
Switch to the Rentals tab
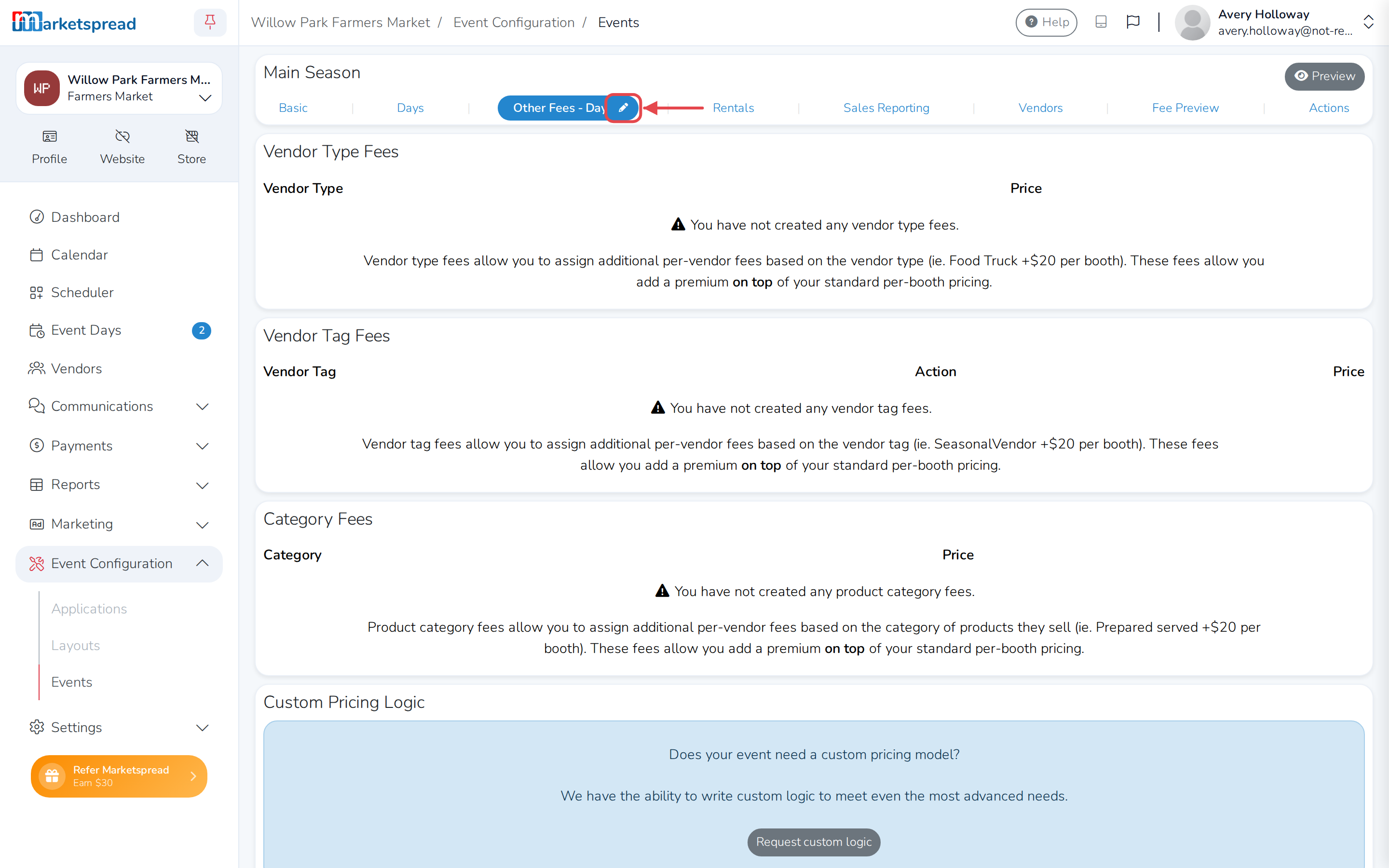(x=733, y=108)
